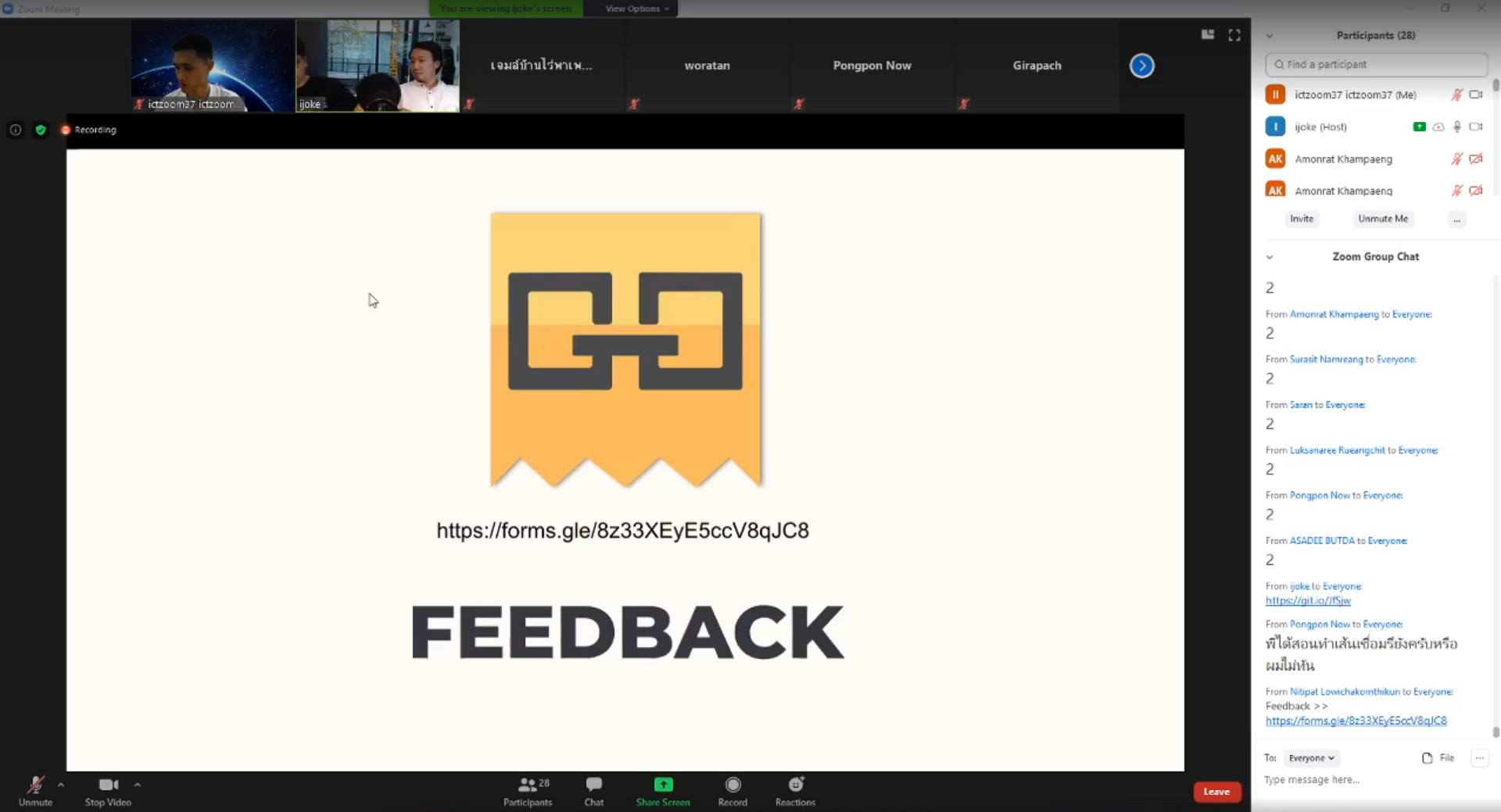This screenshot has width=1501, height=812.
Task: Click group chat scrollbar
Action: [x=1496, y=732]
